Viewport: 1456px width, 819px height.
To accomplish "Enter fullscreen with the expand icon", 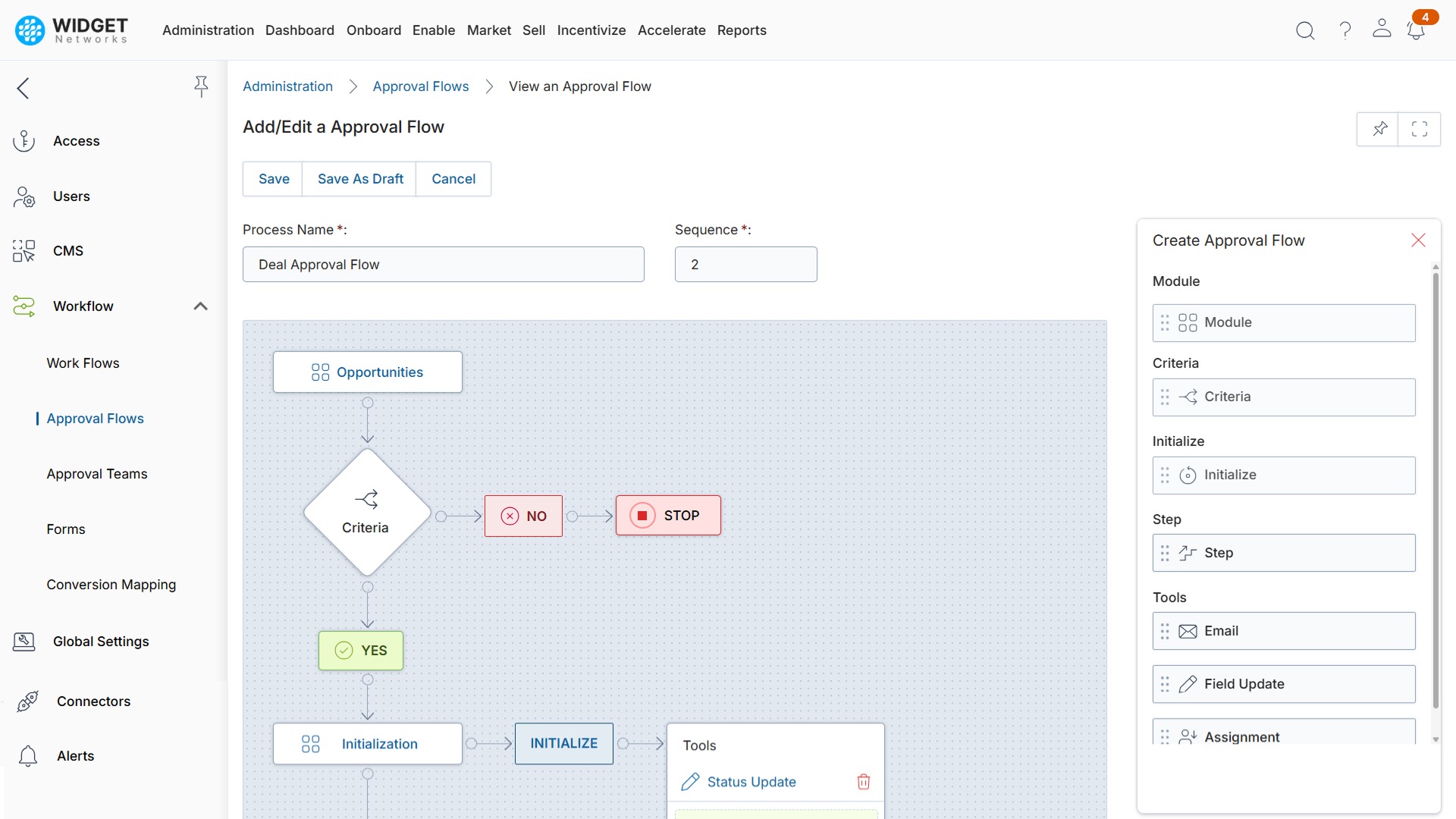I will coord(1420,129).
